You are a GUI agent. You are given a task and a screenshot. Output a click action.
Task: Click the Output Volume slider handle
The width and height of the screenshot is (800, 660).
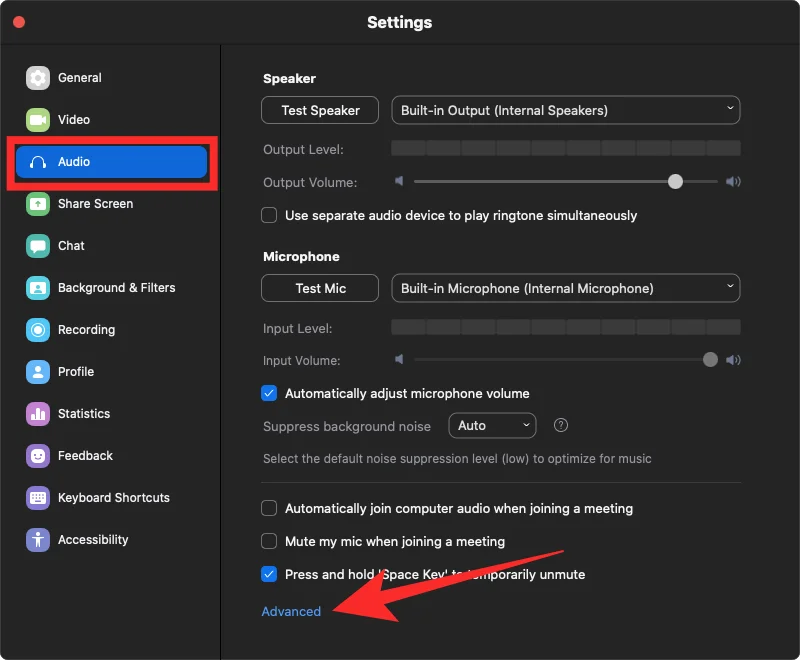tap(676, 182)
